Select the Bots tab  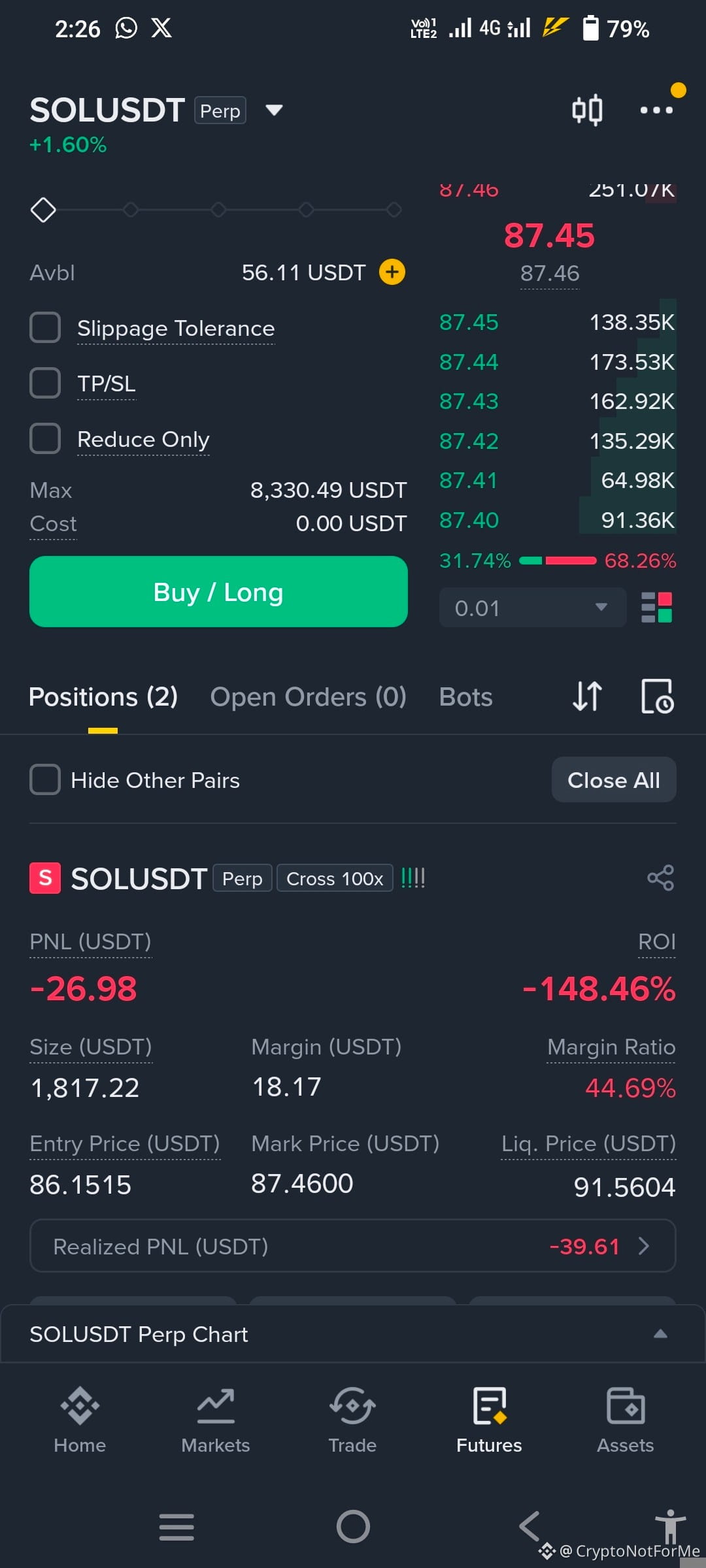coord(465,696)
